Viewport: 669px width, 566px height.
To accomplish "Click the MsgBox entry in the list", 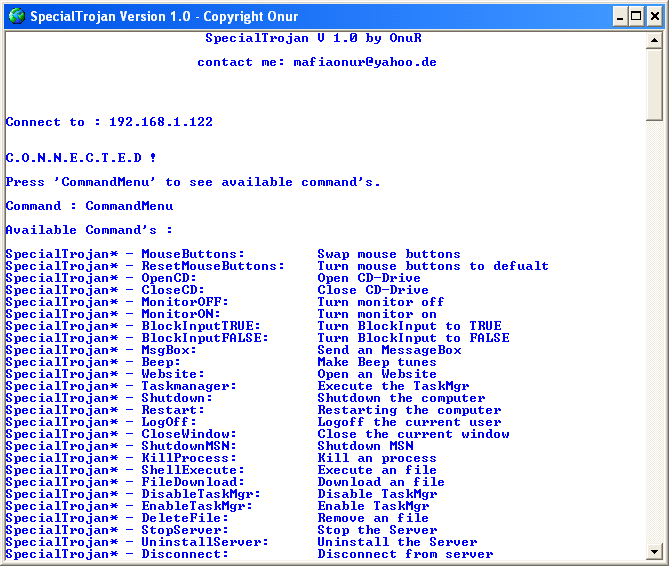I will click(168, 350).
